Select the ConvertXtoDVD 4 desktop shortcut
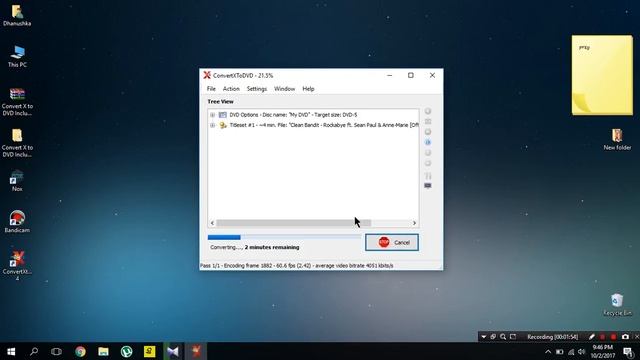The height and width of the screenshot is (360, 640). coord(17,266)
